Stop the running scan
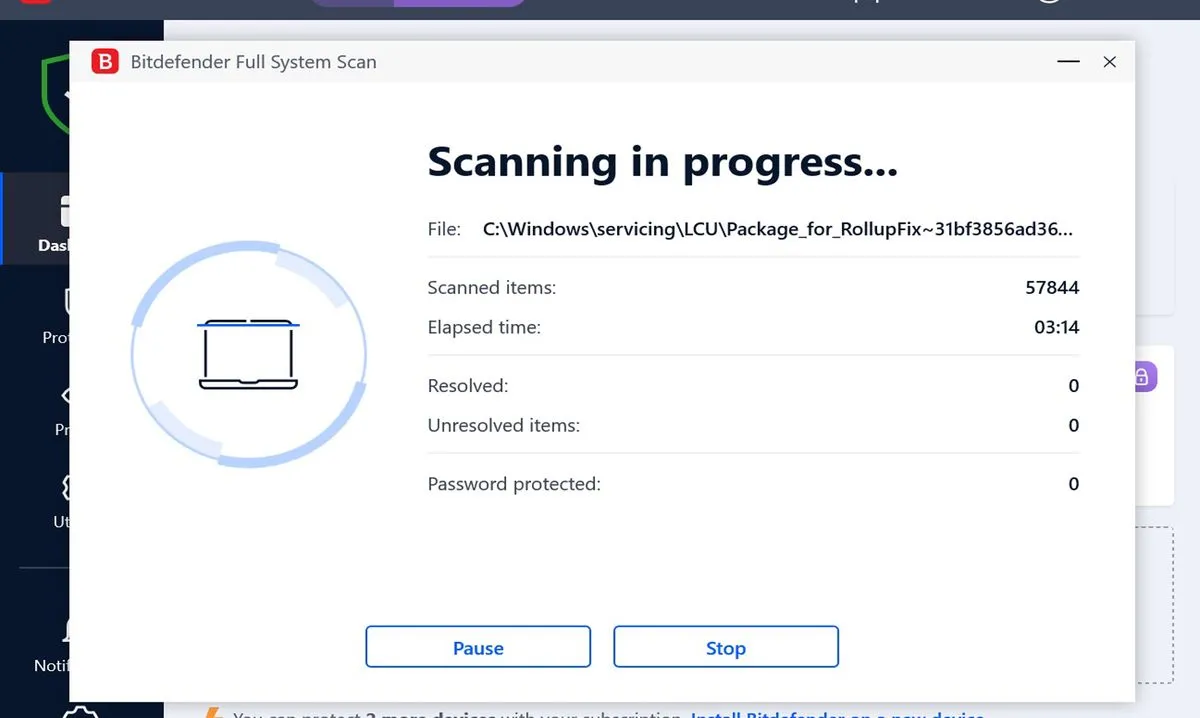1200x718 pixels. pos(725,647)
